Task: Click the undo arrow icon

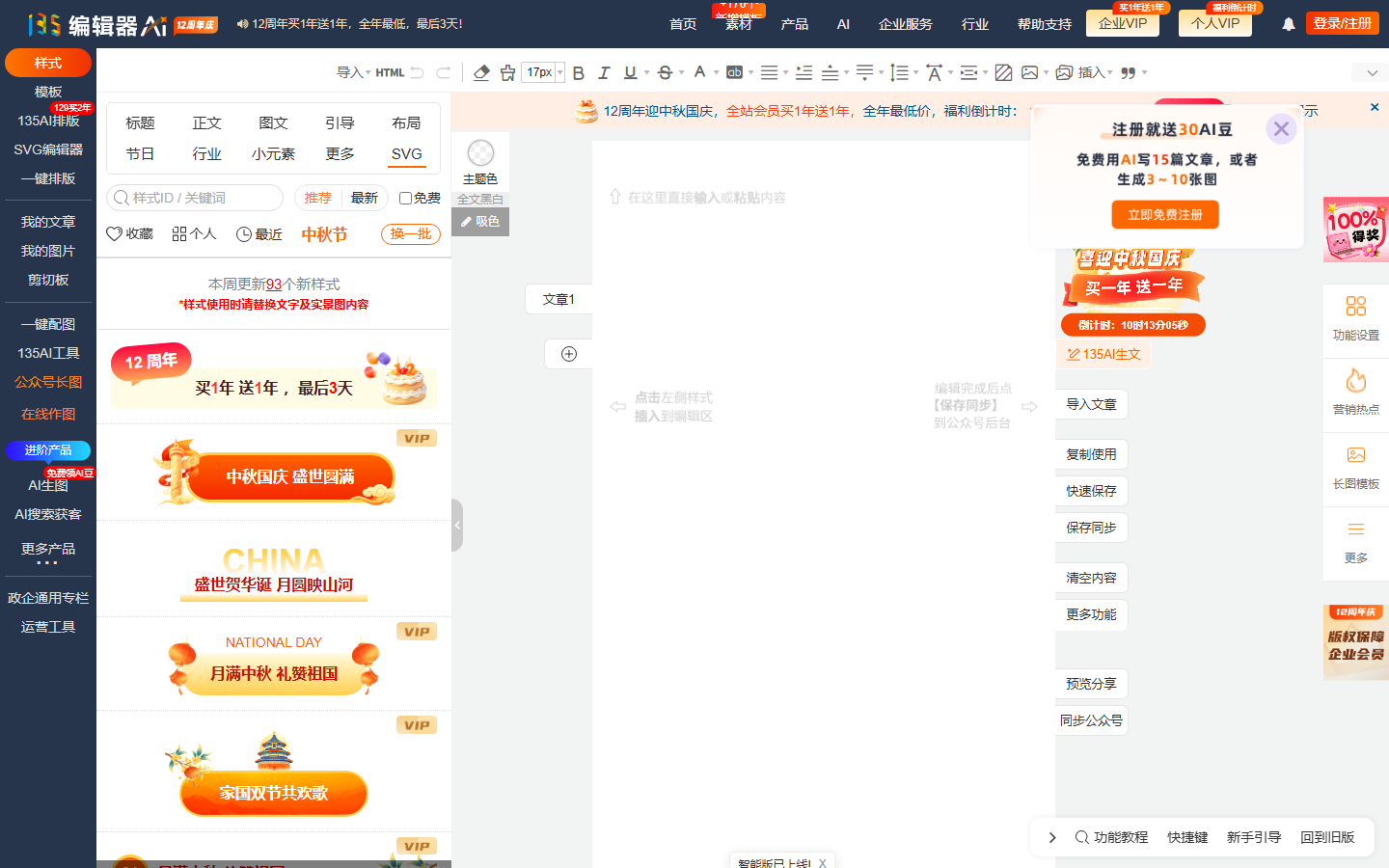Action: [418, 72]
